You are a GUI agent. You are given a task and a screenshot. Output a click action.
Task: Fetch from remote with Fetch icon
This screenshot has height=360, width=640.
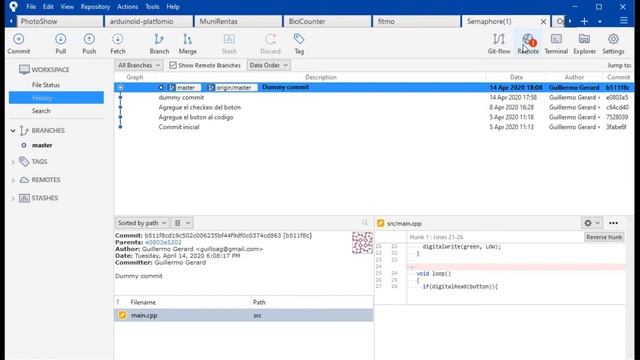point(118,44)
